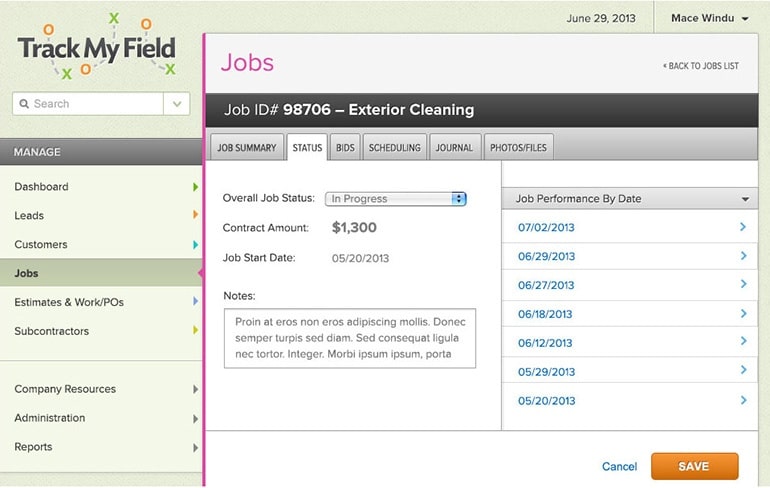Expand the Job Performance By Date dropdown
The height and width of the screenshot is (488, 770).
tap(745, 199)
